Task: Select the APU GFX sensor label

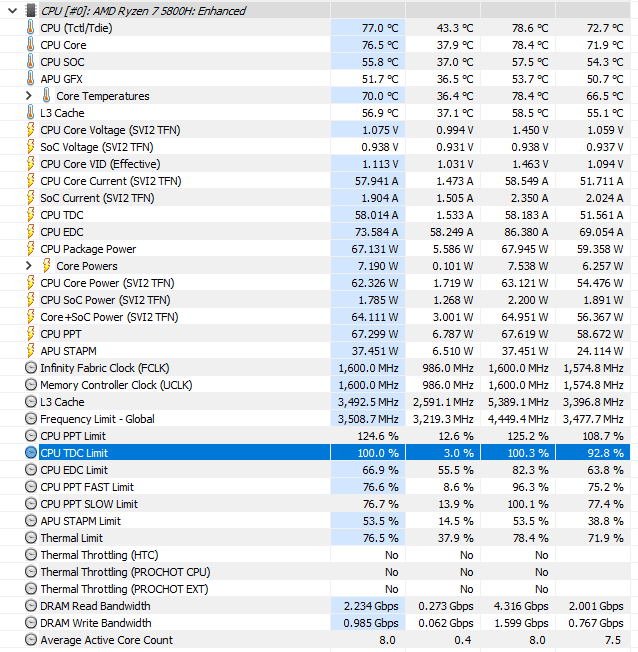Action: click(x=61, y=79)
